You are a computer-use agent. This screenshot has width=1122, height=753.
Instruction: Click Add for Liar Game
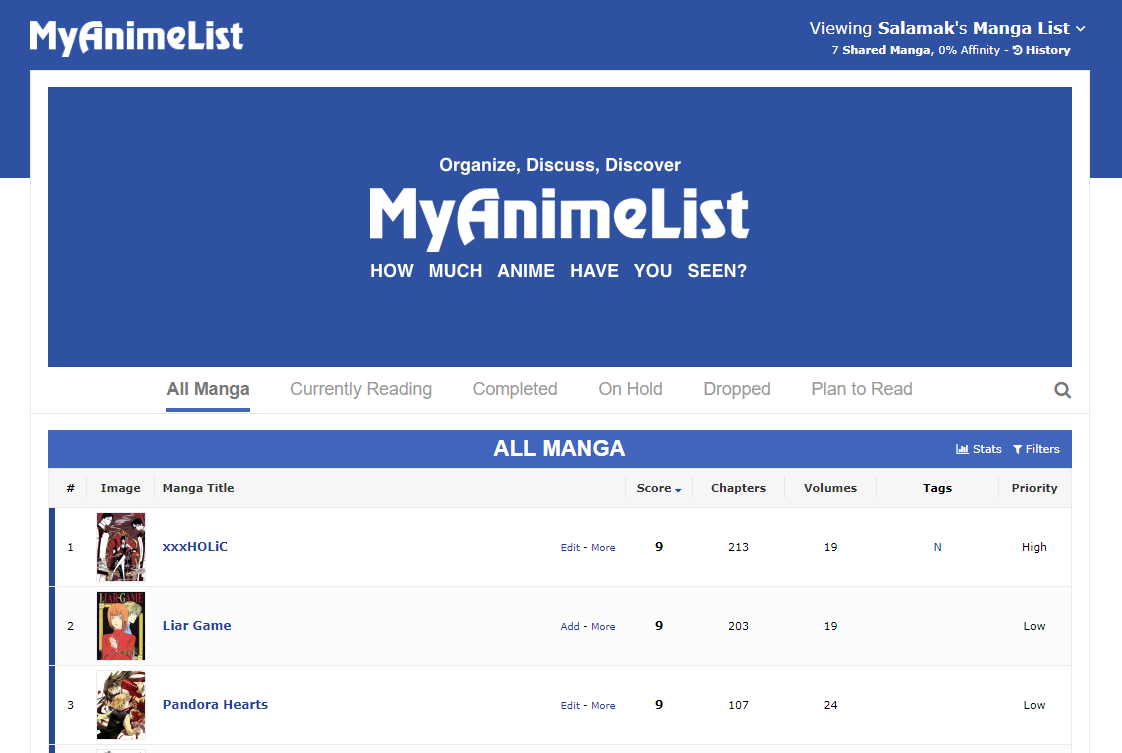pyautogui.click(x=570, y=626)
